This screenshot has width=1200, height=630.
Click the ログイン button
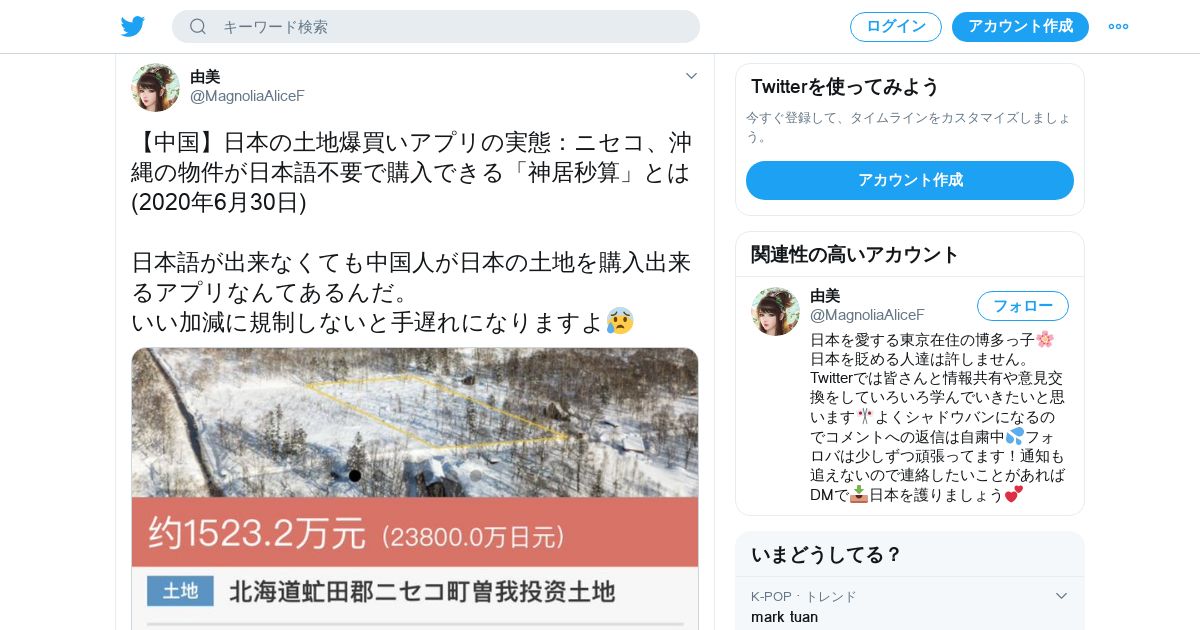[x=896, y=26]
